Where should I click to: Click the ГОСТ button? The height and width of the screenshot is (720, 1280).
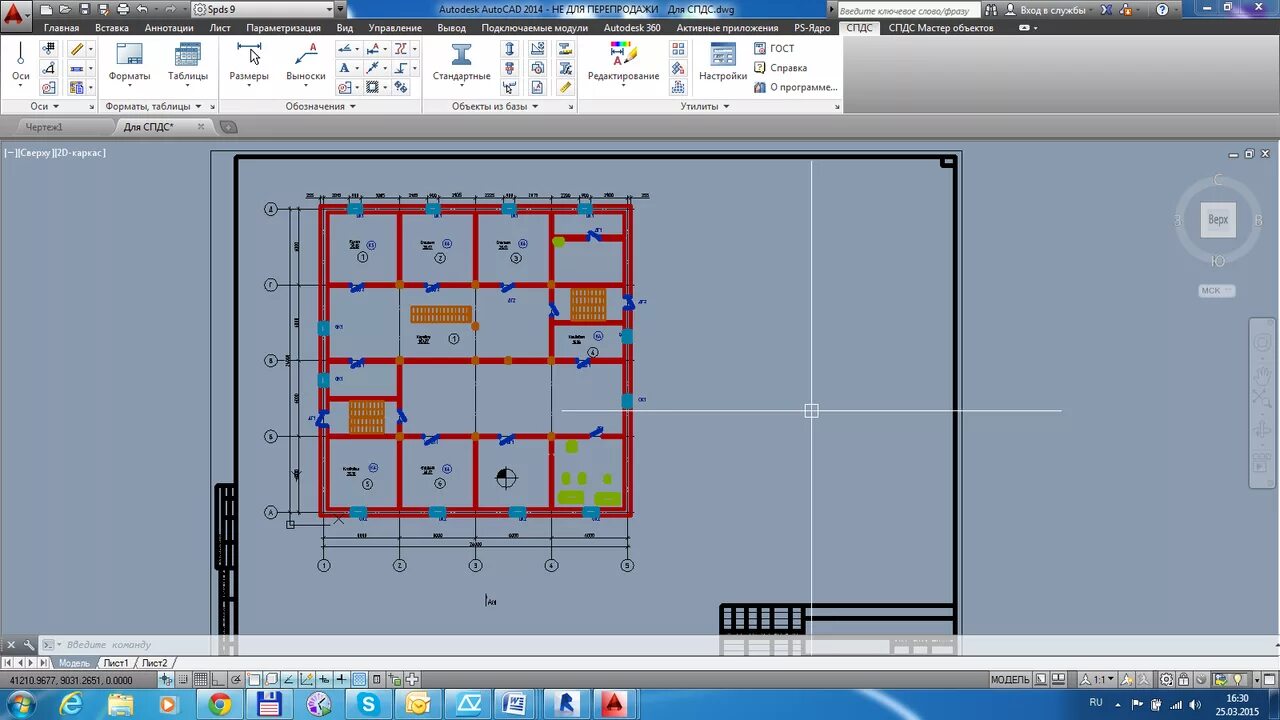tap(773, 48)
